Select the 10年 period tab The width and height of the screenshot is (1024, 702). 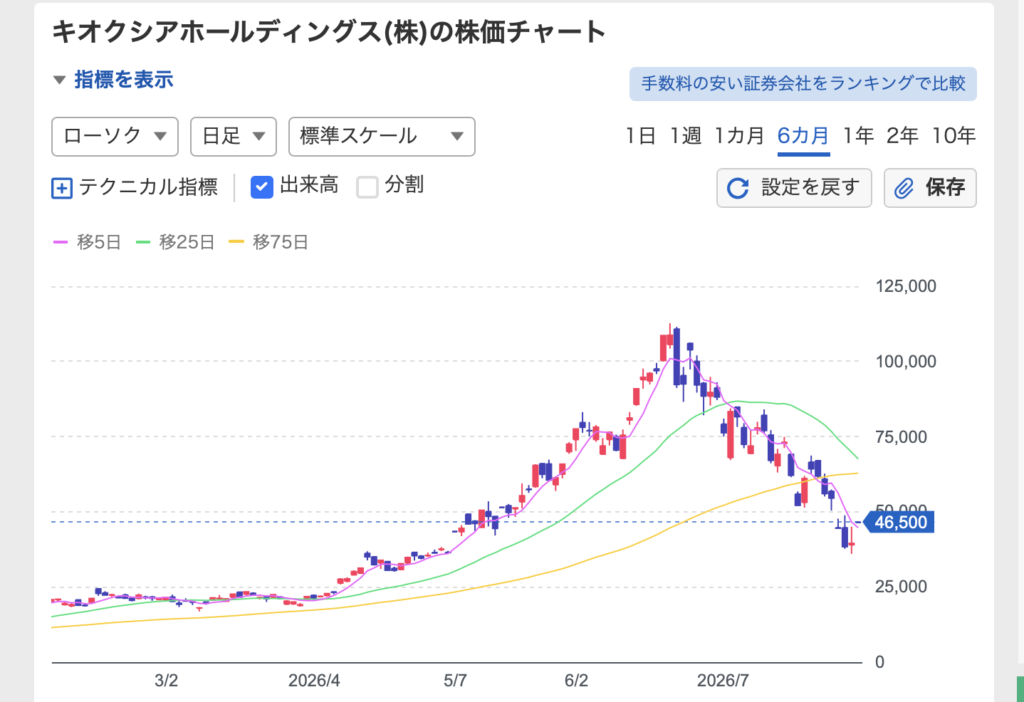click(x=953, y=136)
